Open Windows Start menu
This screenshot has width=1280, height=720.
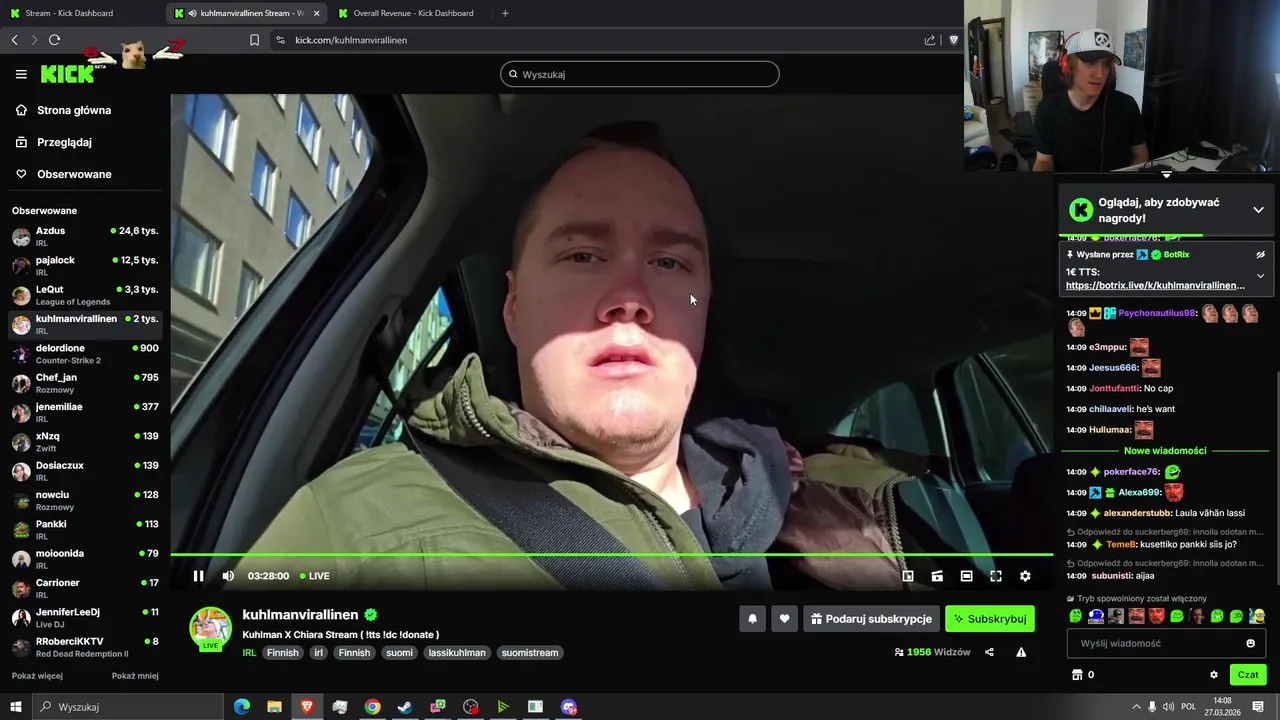click(x=15, y=707)
